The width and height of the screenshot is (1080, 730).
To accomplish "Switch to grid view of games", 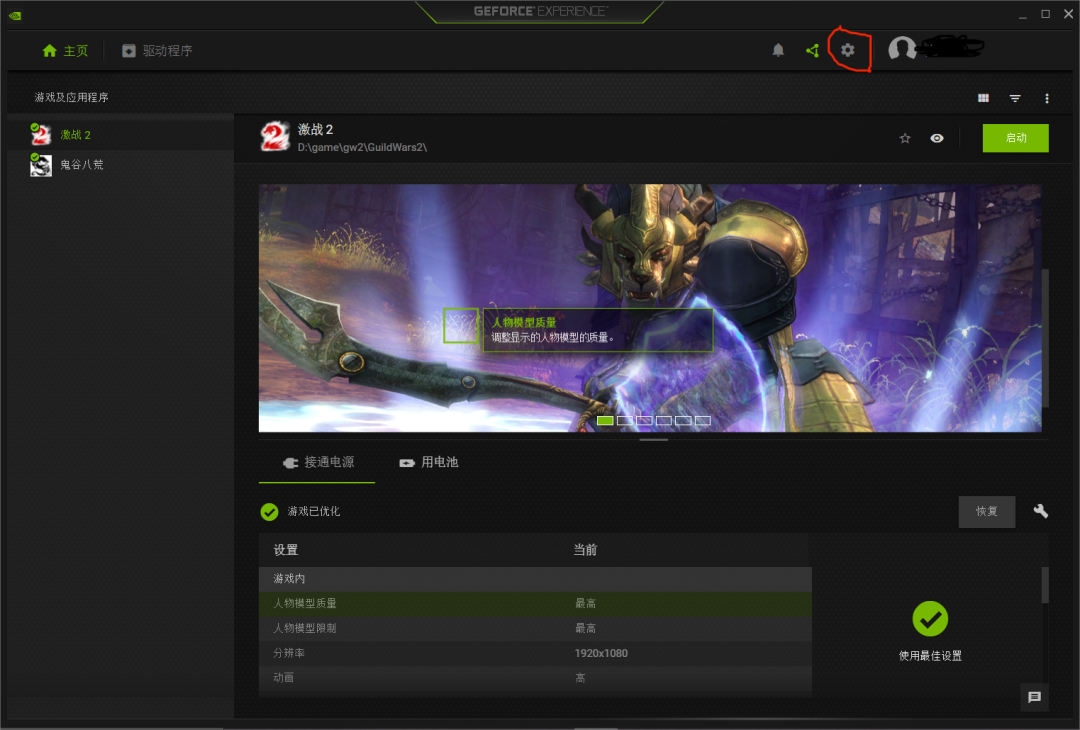I will [984, 98].
